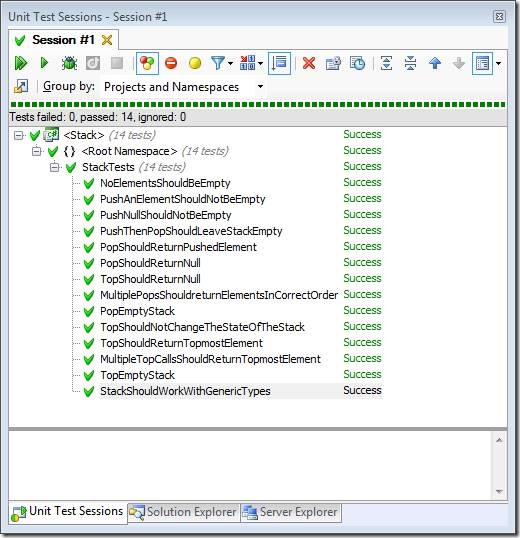Viewport: 520px width, 538px height.
Task: Collapse all nodes in the test tree
Action: [410, 63]
